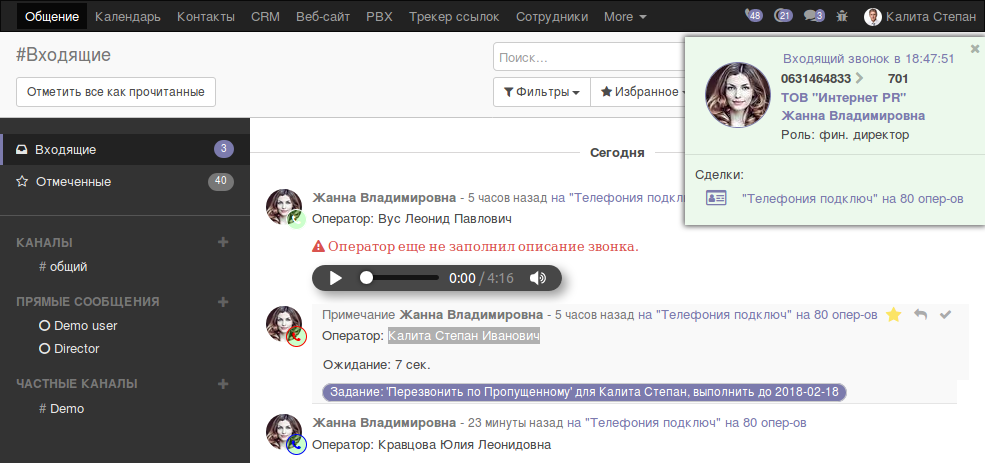
Task: Open the Фильтры dropdown
Action: [x=541, y=92]
